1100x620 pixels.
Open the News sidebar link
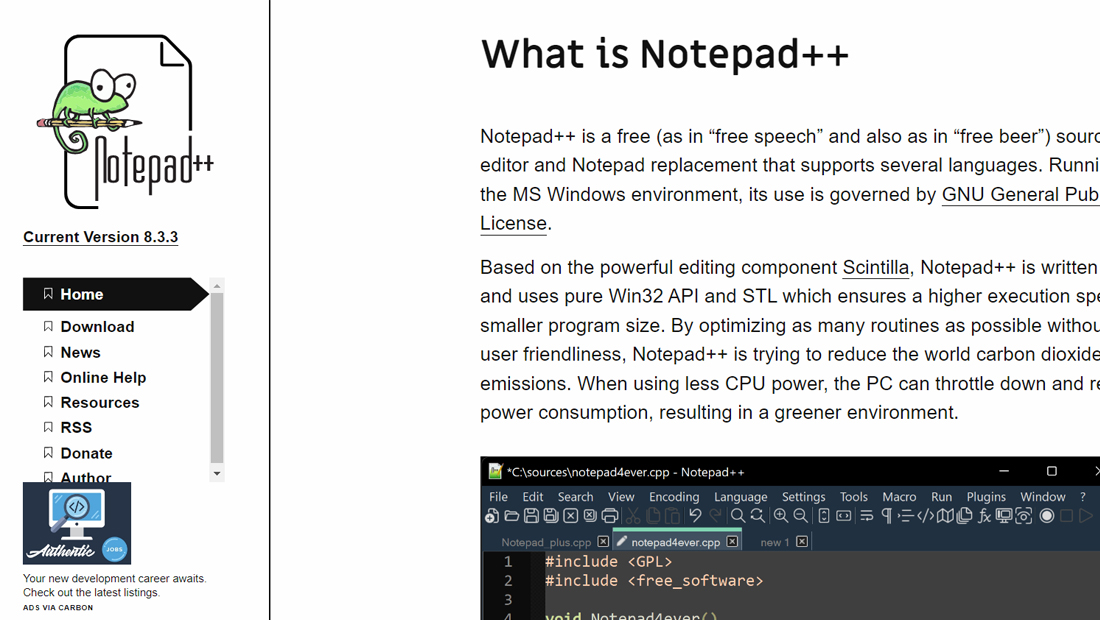click(x=80, y=352)
